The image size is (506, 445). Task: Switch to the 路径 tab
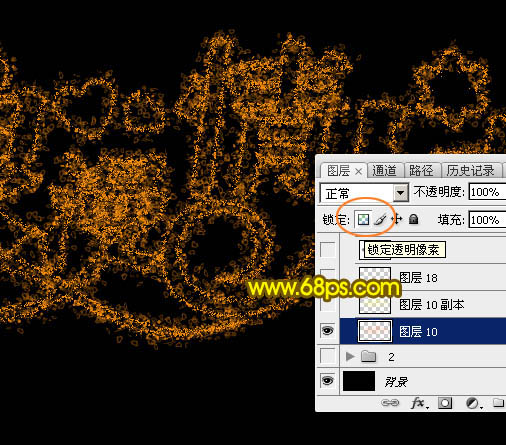point(421,171)
